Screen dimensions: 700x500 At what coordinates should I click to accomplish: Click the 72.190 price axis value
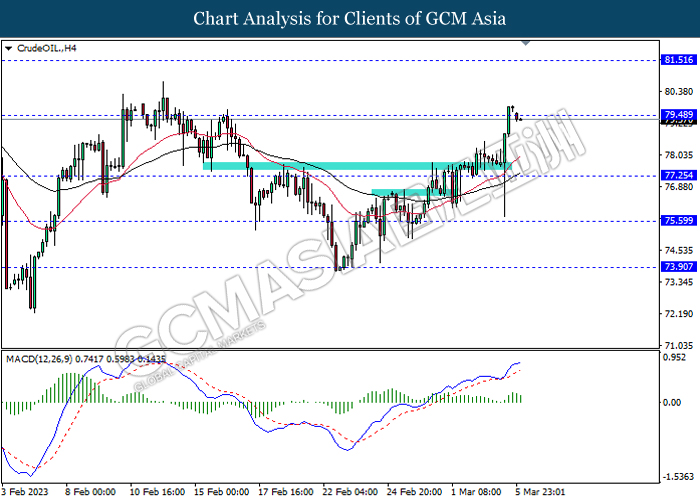click(679, 314)
